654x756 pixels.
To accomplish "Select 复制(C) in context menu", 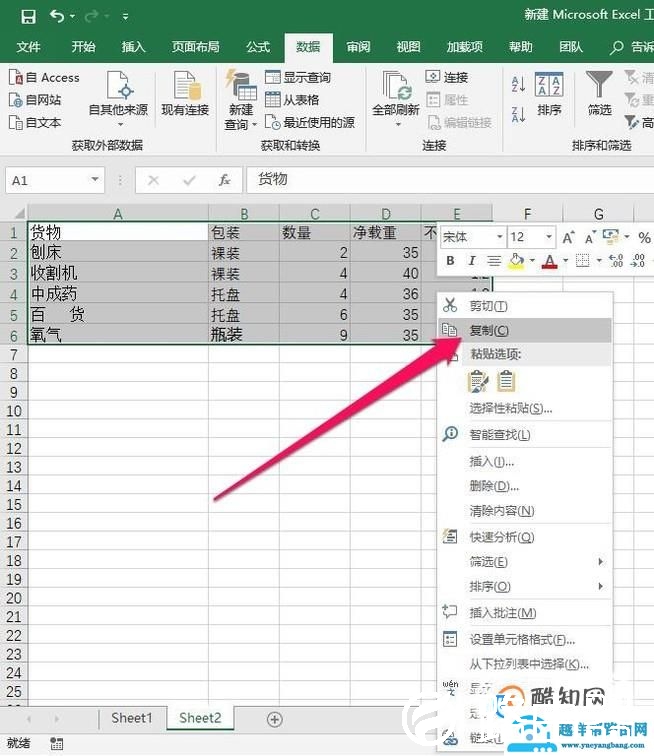I will 525,330.
